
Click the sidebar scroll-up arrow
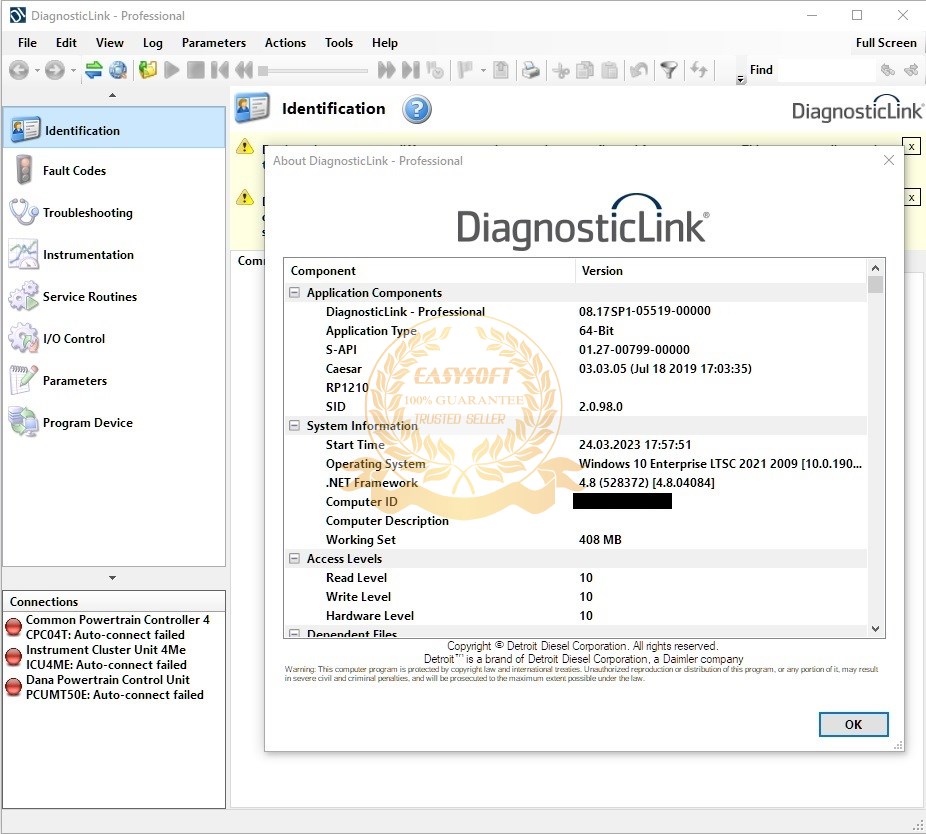112,95
